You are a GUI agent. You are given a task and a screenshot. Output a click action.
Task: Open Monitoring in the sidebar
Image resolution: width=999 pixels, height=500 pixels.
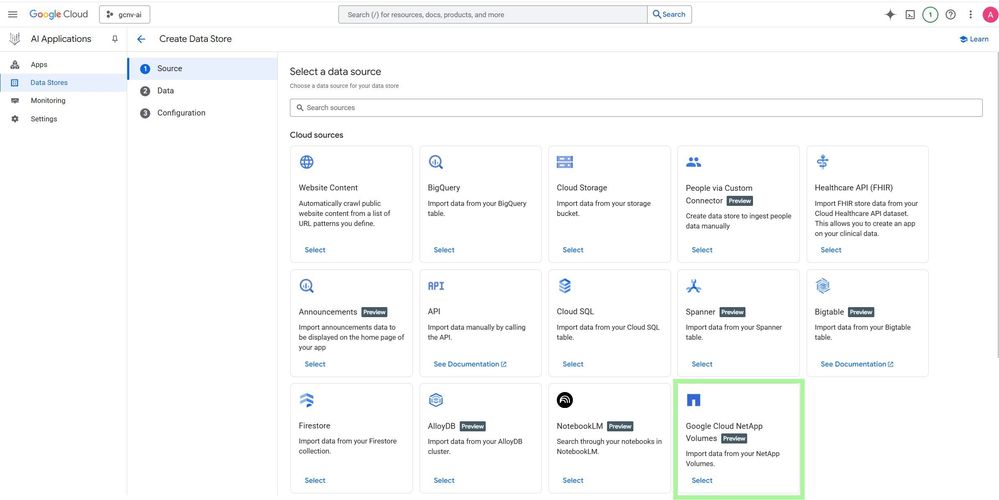(x=48, y=101)
